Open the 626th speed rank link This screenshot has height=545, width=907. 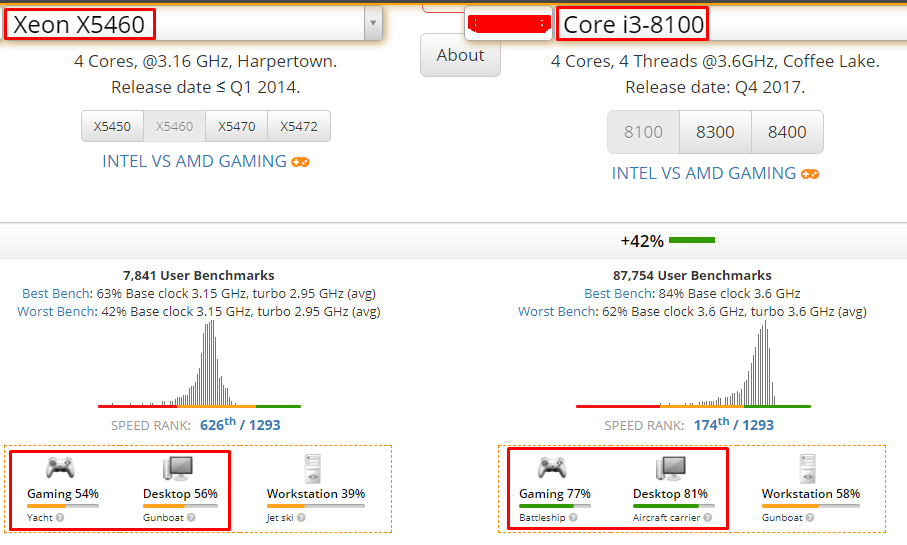[240, 425]
